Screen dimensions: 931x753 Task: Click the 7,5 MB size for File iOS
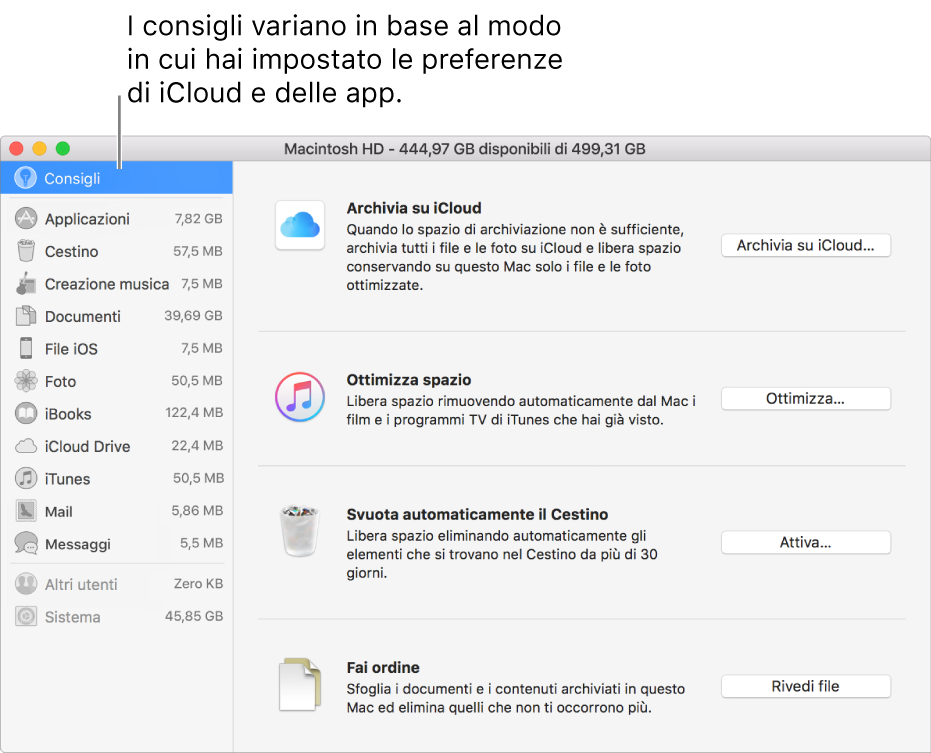click(202, 348)
